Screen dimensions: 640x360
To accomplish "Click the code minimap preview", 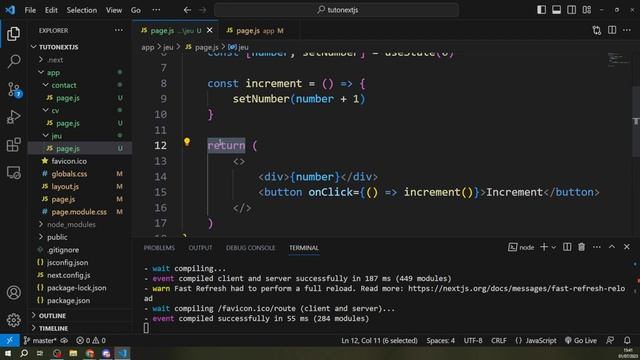I will [618, 60].
